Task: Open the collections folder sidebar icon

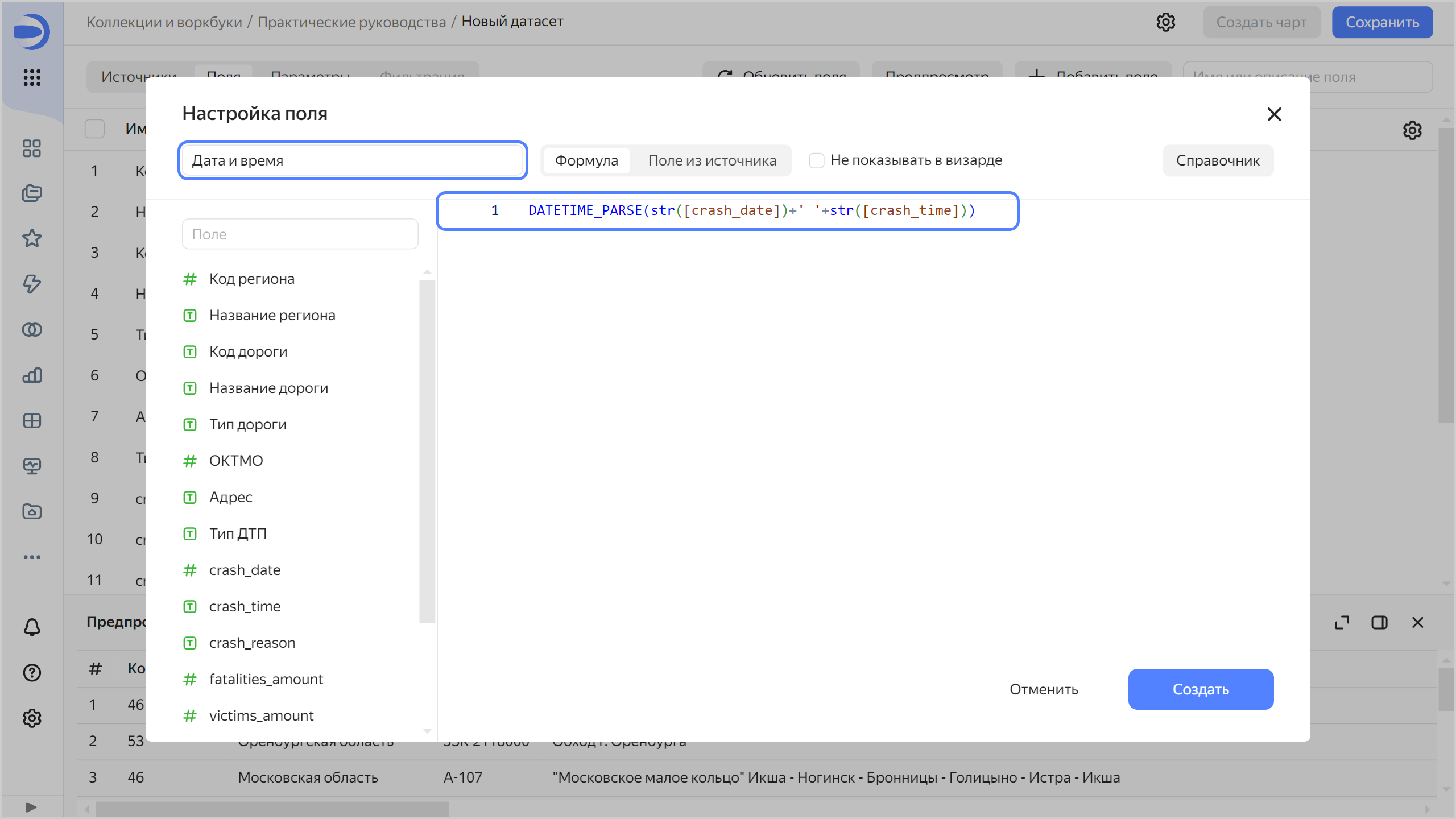Action: click(x=32, y=193)
